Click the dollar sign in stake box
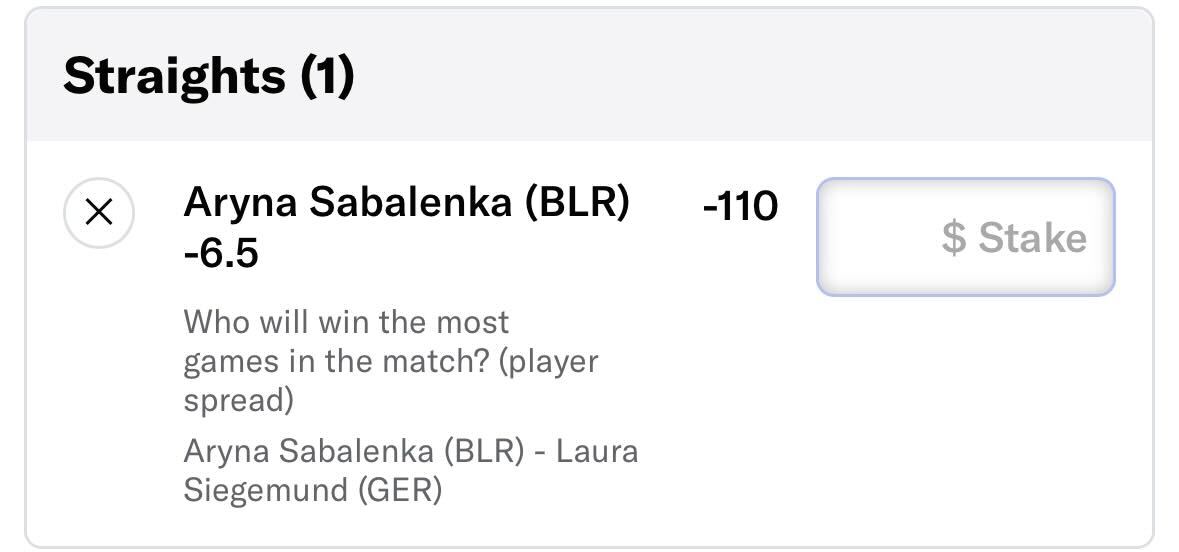Viewport: 1179px width, 552px height. coord(953,238)
